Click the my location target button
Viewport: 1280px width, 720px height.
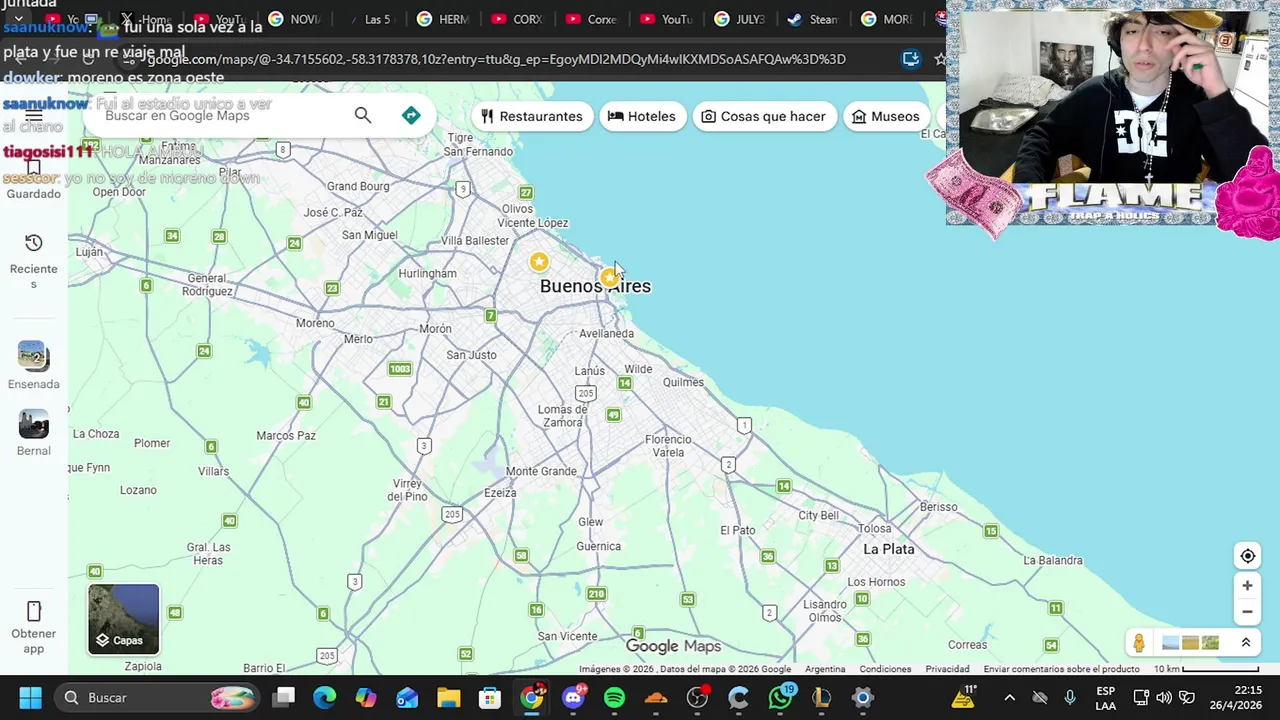tap(1248, 556)
